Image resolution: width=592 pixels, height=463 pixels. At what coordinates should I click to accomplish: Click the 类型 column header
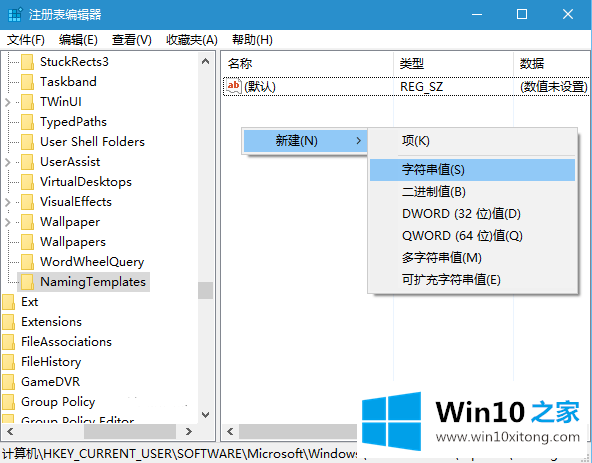coord(453,63)
